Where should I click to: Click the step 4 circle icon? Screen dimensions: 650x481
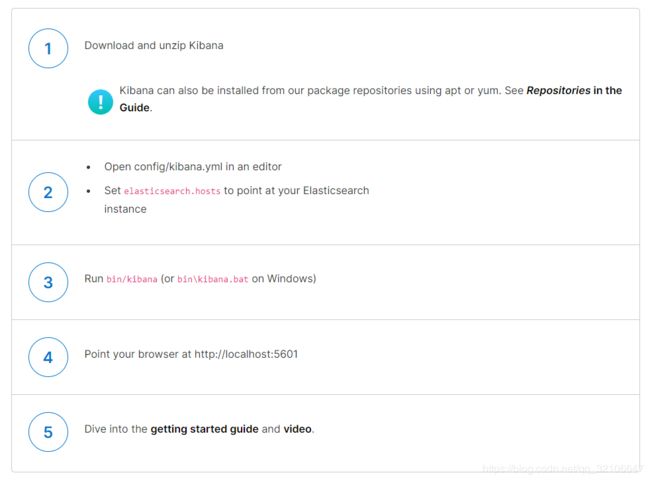[48, 357]
